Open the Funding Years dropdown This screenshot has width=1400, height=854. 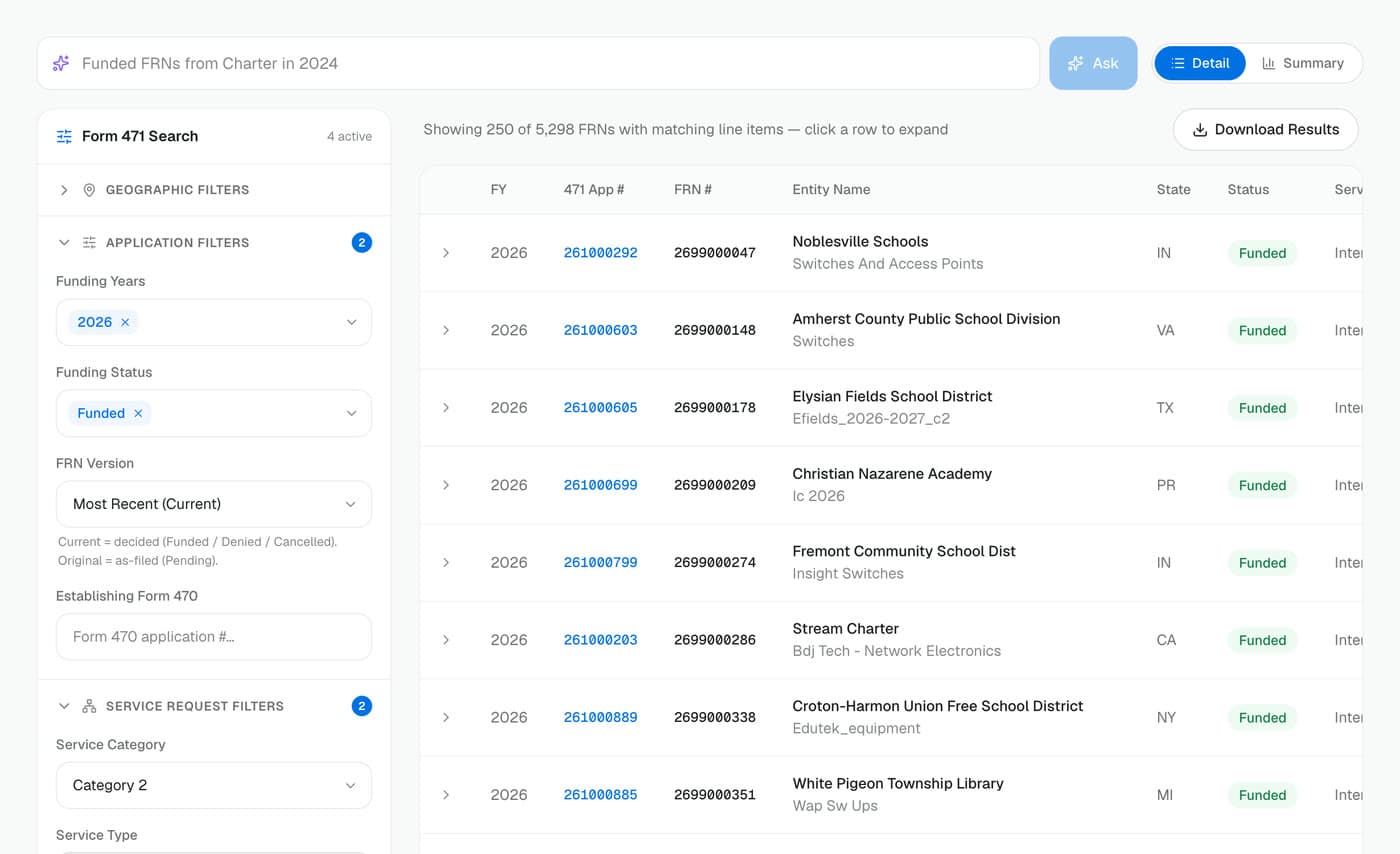click(x=214, y=322)
